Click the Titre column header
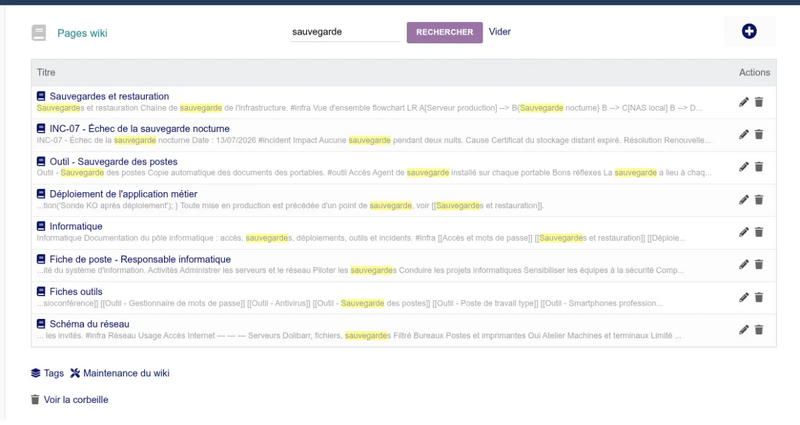The image size is (800, 425). 46,72
